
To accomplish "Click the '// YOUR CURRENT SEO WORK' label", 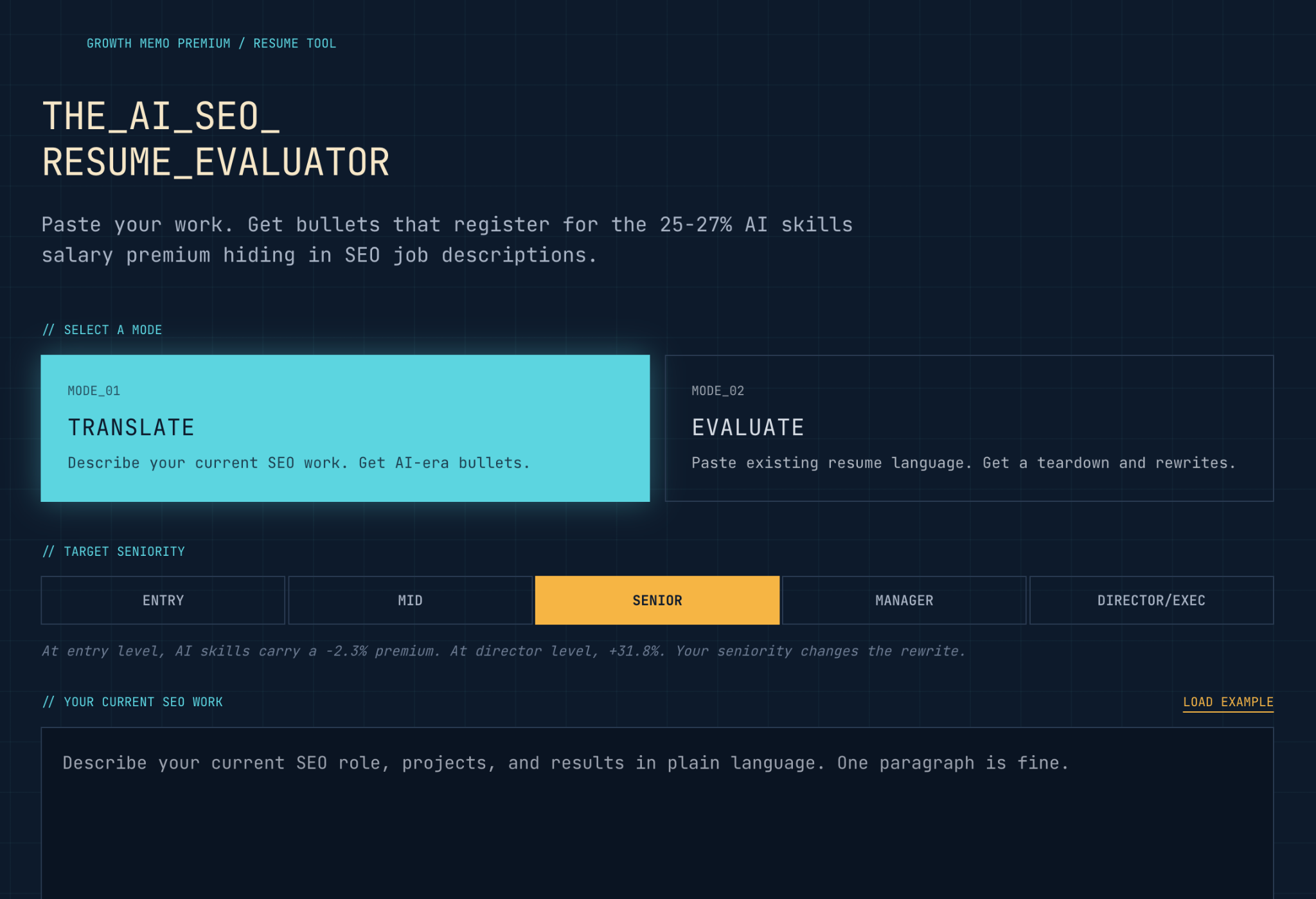I will pyautogui.click(x=132, y=702).
